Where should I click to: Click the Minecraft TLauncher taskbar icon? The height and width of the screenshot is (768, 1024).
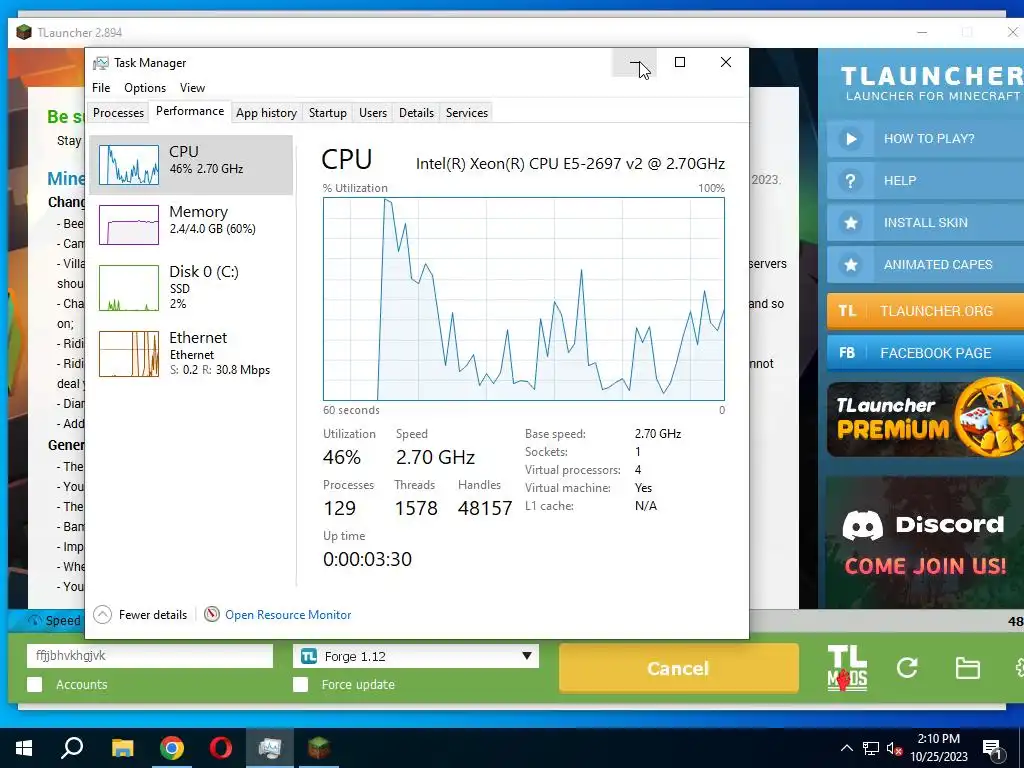pos(319,748)
